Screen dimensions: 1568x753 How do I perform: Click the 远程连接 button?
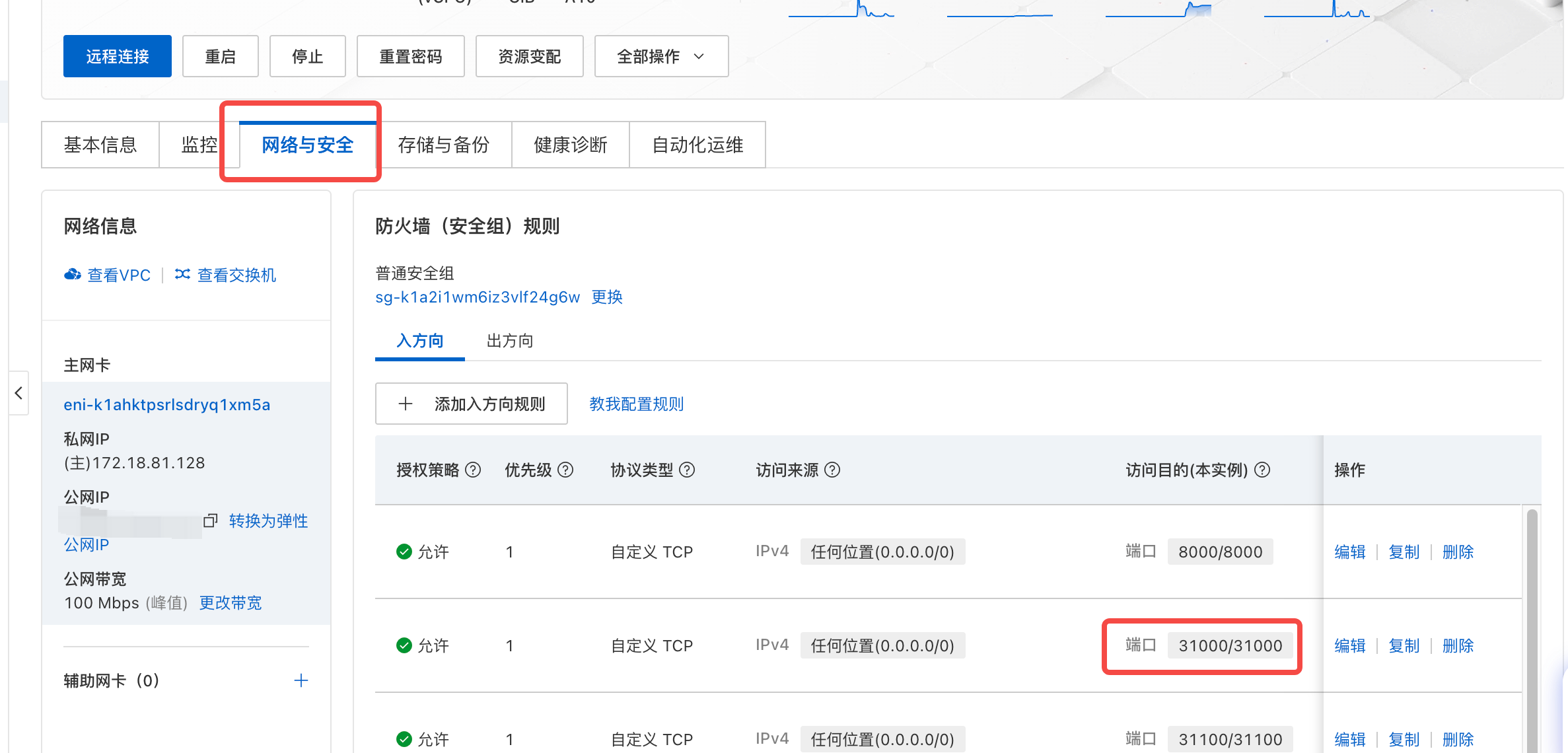[x=117, y=57]
